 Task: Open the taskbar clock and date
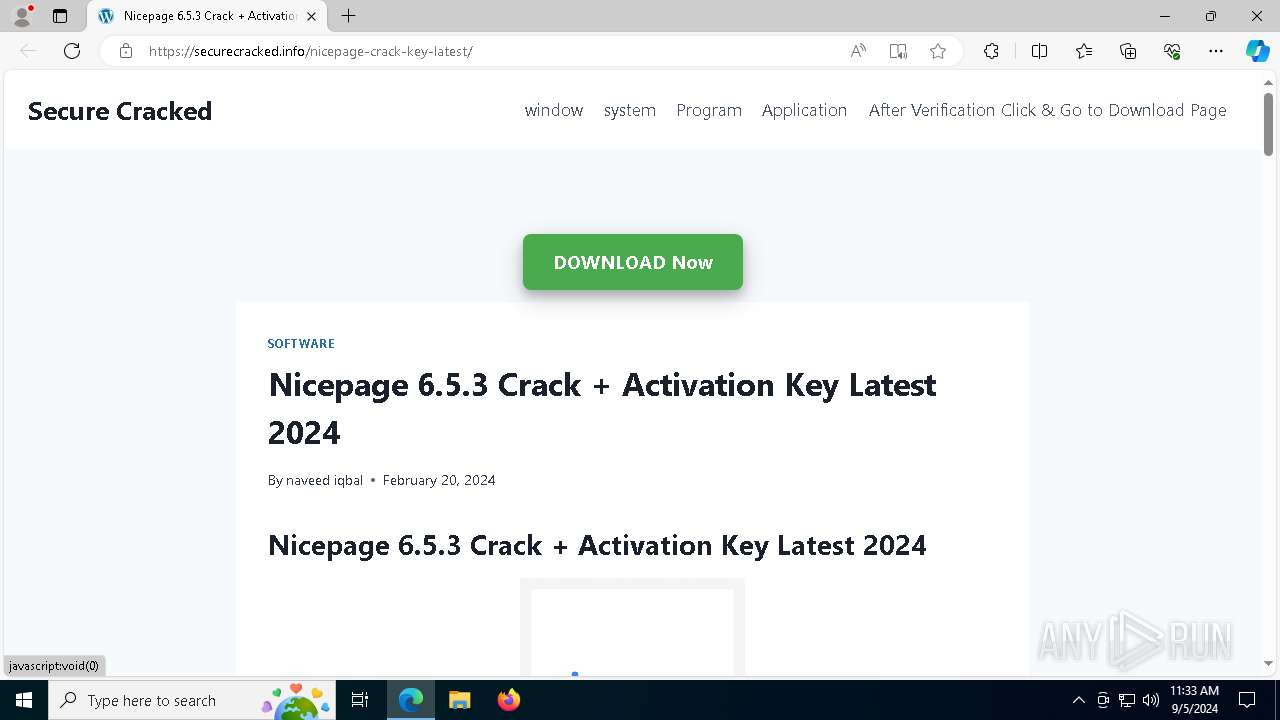pos(1194,700)
